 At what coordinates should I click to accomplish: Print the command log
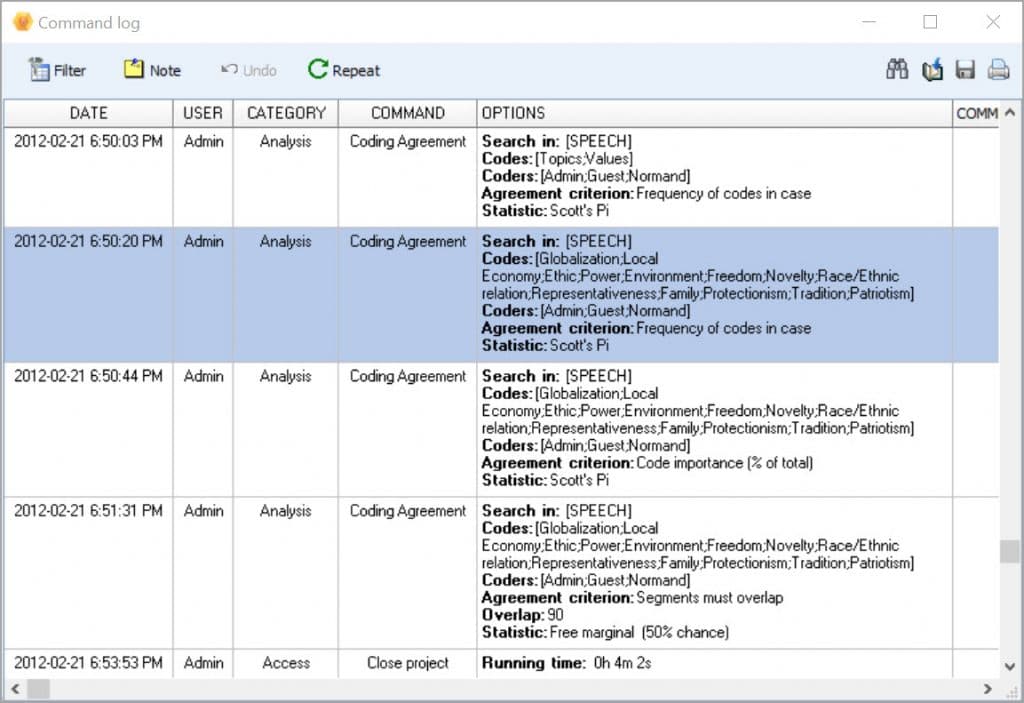[x=996, y=69]
